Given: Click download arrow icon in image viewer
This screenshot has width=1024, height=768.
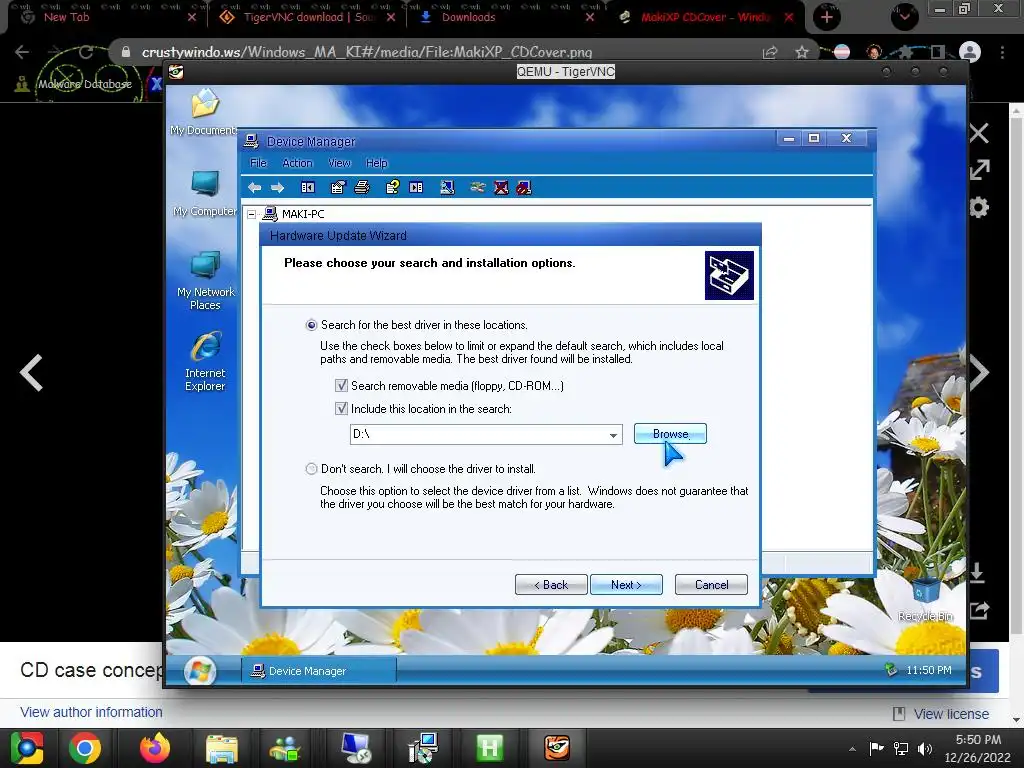Looking at the screenshot, I should click(x=978, y=573).
